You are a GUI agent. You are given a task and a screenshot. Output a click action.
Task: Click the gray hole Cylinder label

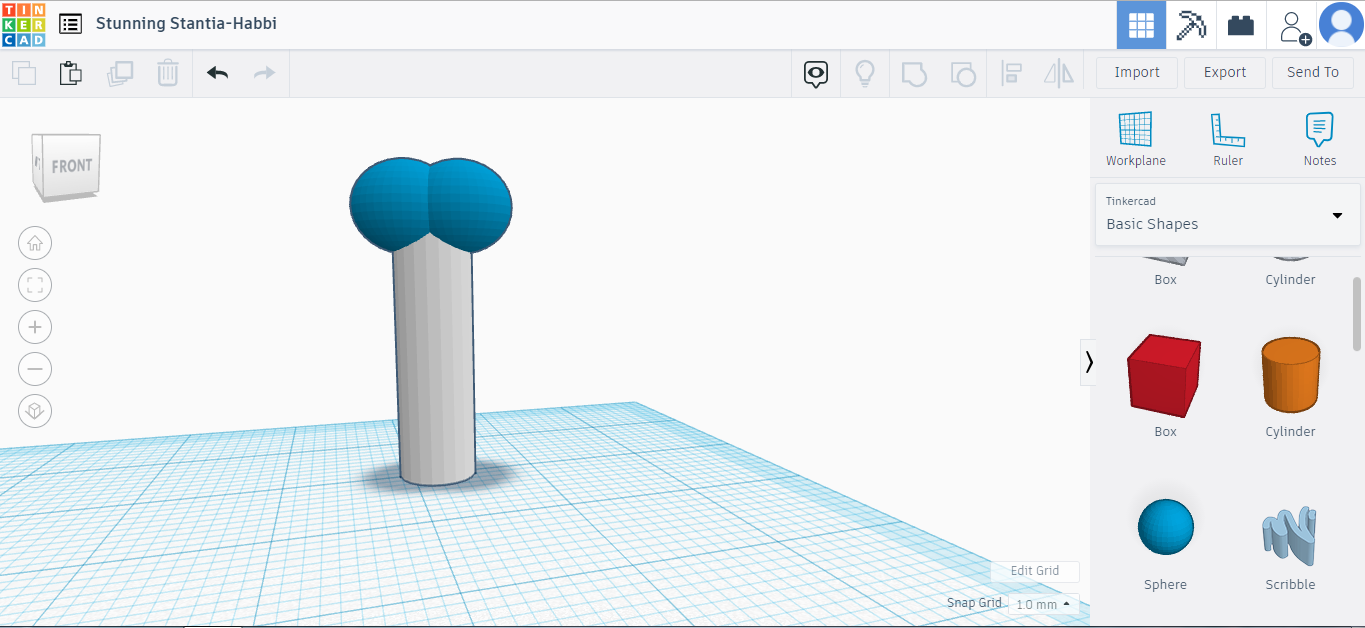pos(1290,280)
